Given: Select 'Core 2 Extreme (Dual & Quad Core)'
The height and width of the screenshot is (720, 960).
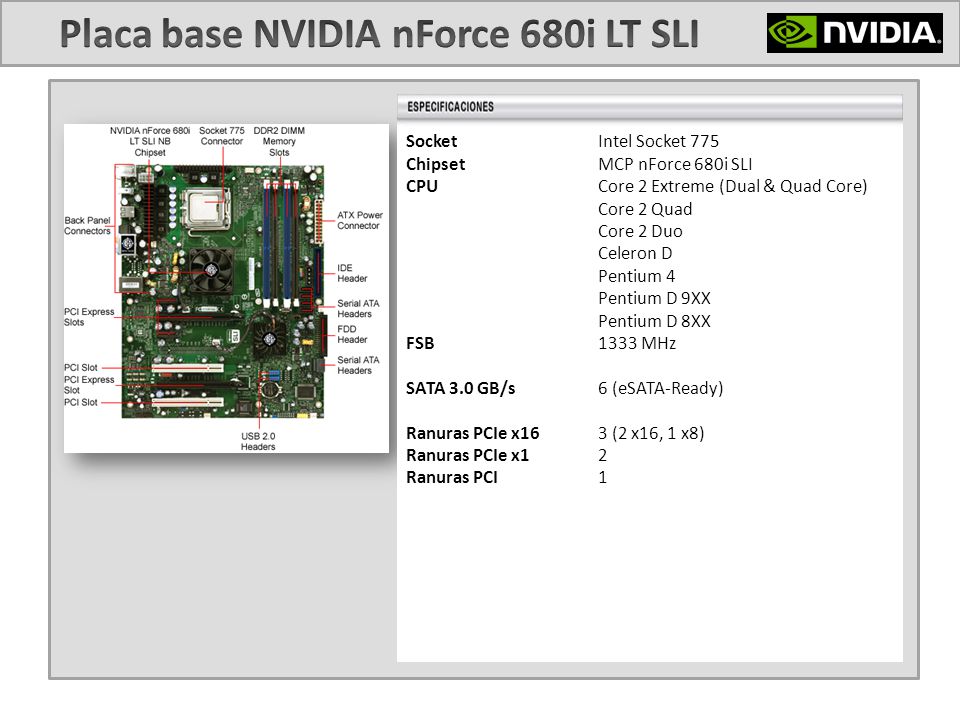Looking at the screenshot, I should pyautogui.click(x=732, y=186).
